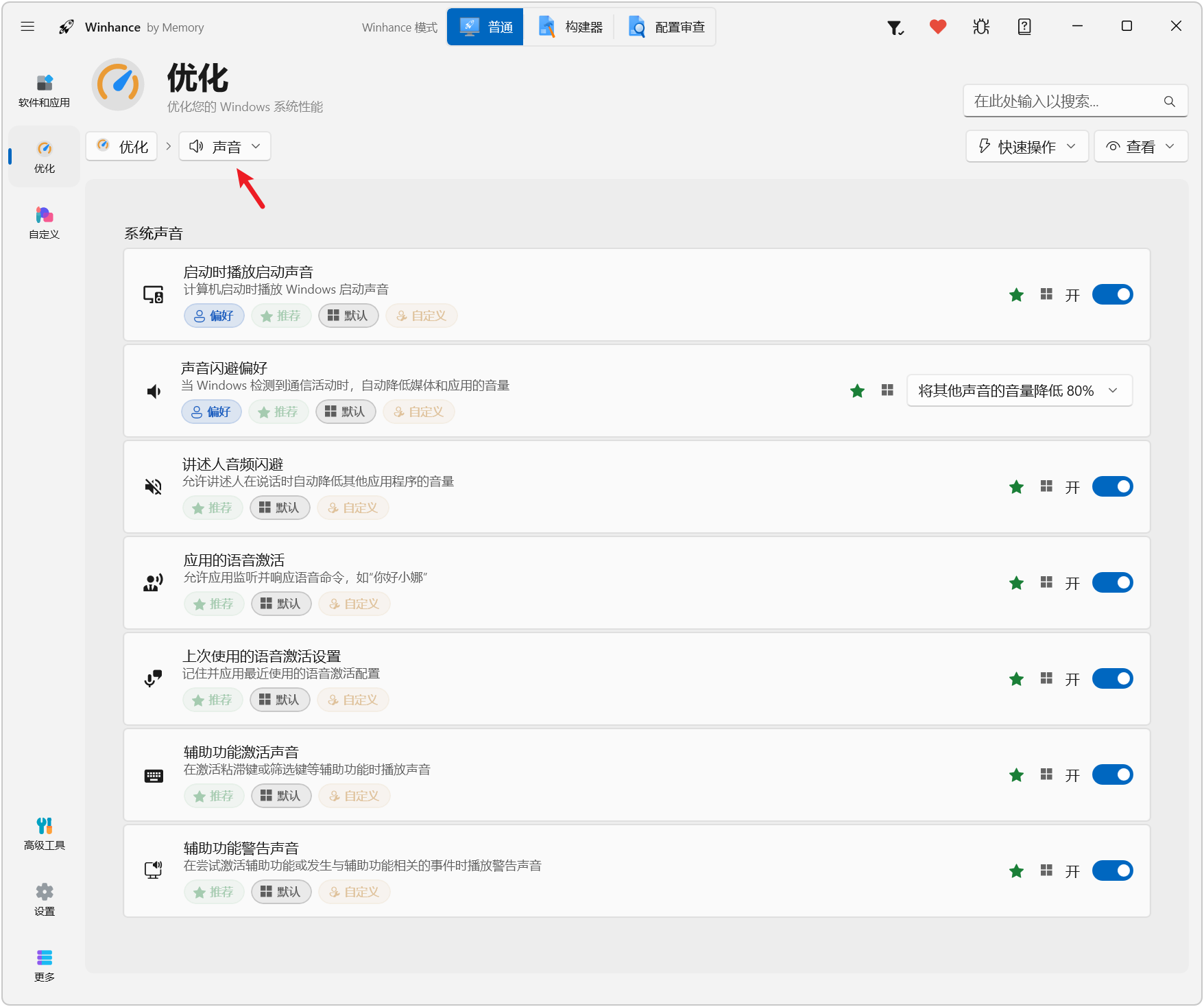Image resolution: width=1204 pixels, height=1007 pixels.
Task: Click green star icon for 讲述人音频闪避
Action: tap(1017, 487)
